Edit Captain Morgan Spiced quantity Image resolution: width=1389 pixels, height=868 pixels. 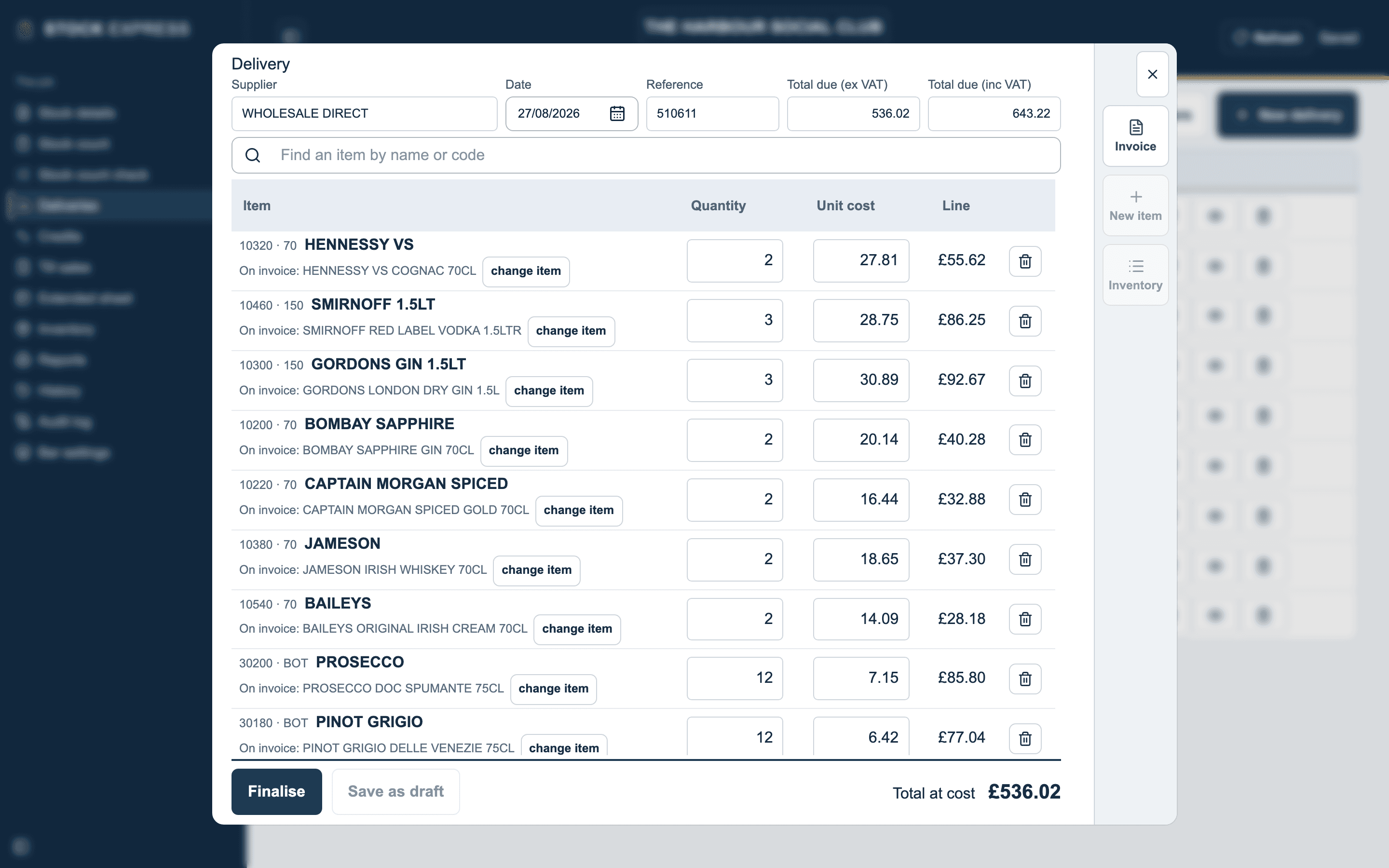pos(735,500)
